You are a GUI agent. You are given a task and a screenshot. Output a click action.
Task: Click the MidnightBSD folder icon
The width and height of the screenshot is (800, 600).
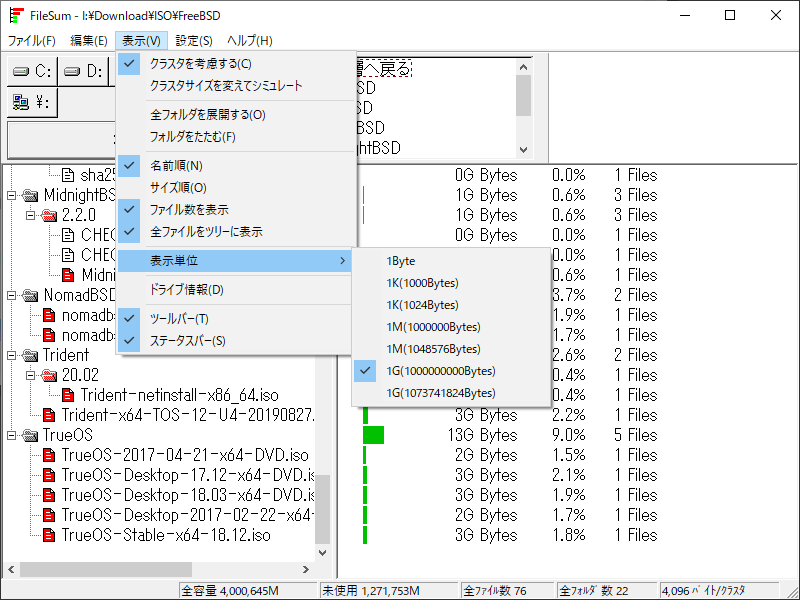tap(31, 195)
